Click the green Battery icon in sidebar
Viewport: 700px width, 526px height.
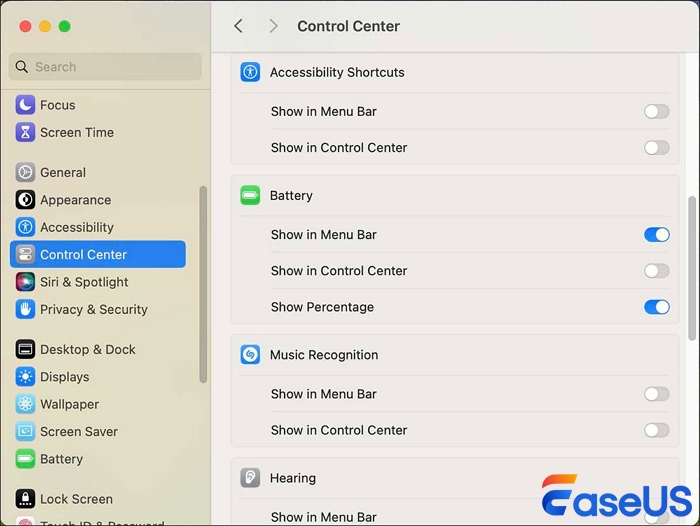pyautogui.click(x=25, y=459)
